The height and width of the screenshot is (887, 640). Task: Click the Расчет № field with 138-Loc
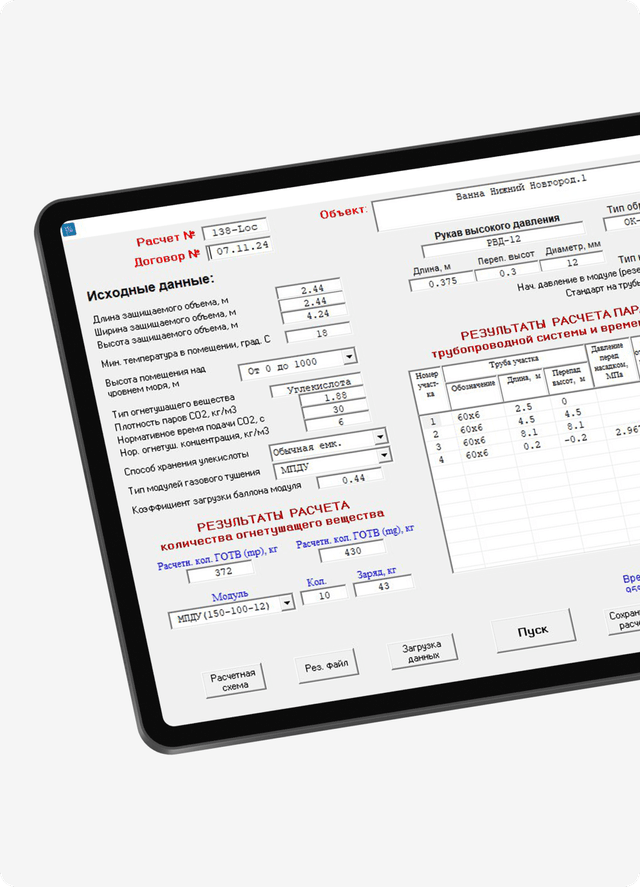pyautogui.click(x=235, y=230)
